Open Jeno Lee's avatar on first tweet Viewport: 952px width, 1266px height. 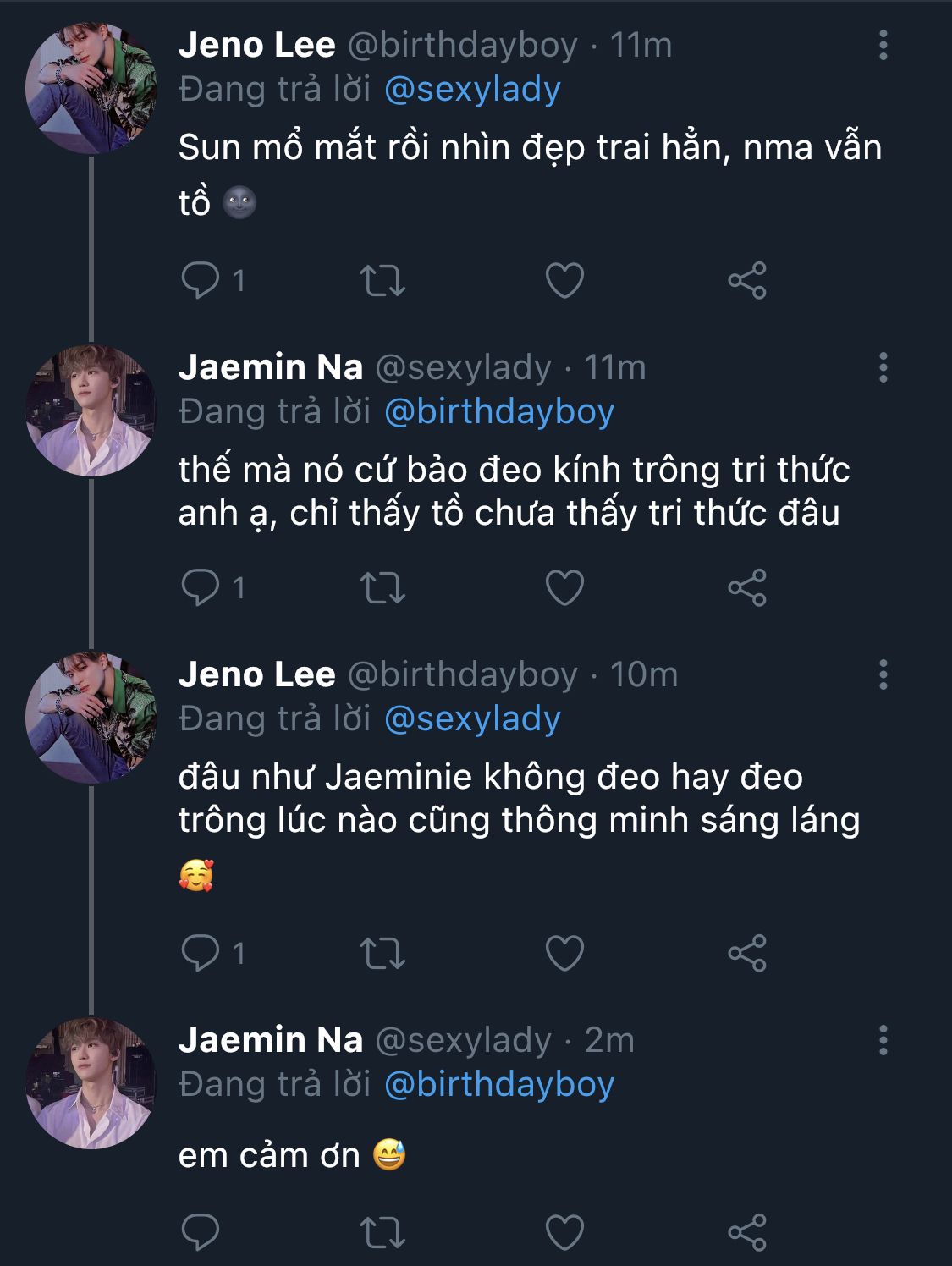(91, 88)
